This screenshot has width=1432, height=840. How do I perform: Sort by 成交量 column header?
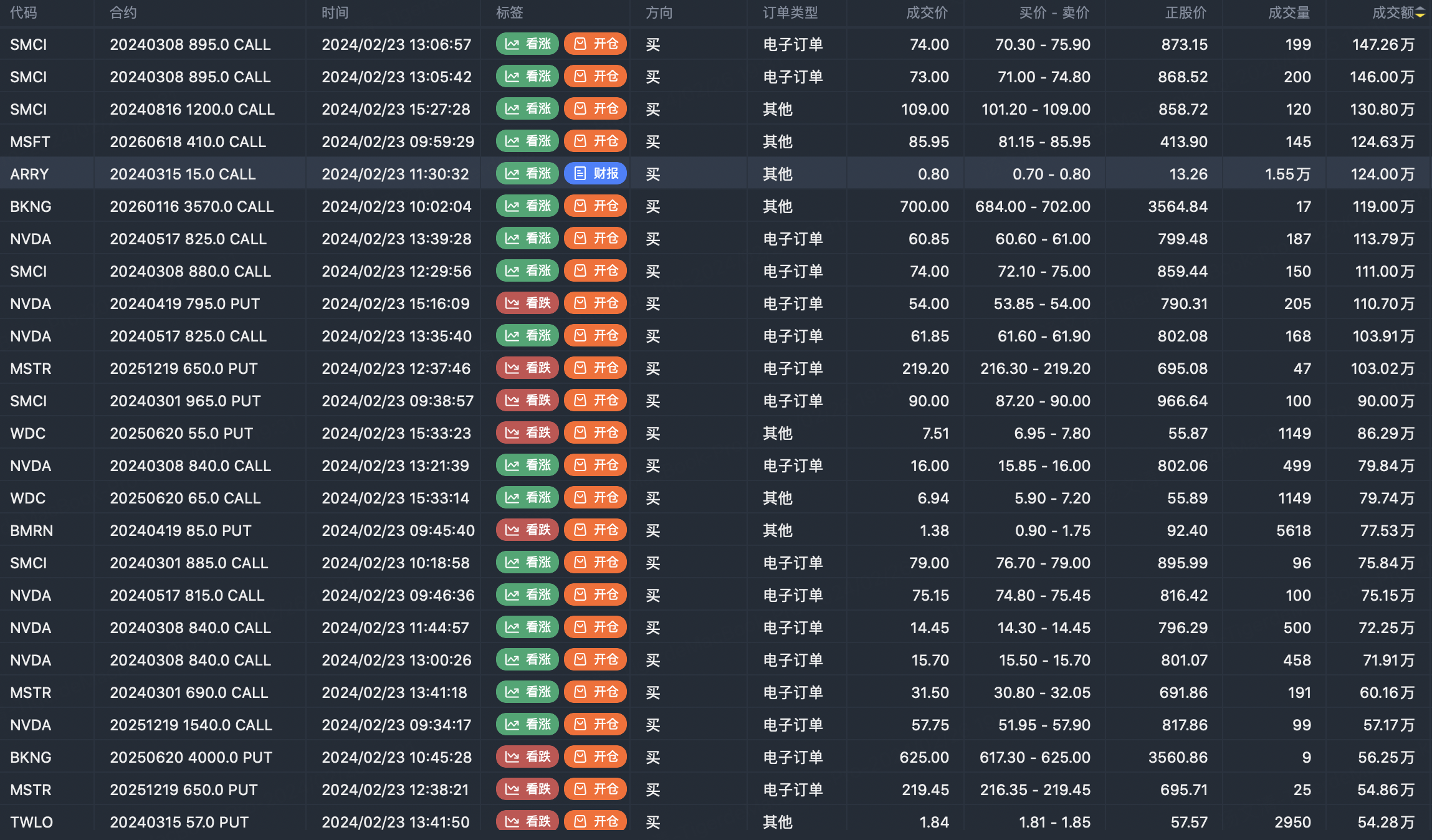point(1289,13)
